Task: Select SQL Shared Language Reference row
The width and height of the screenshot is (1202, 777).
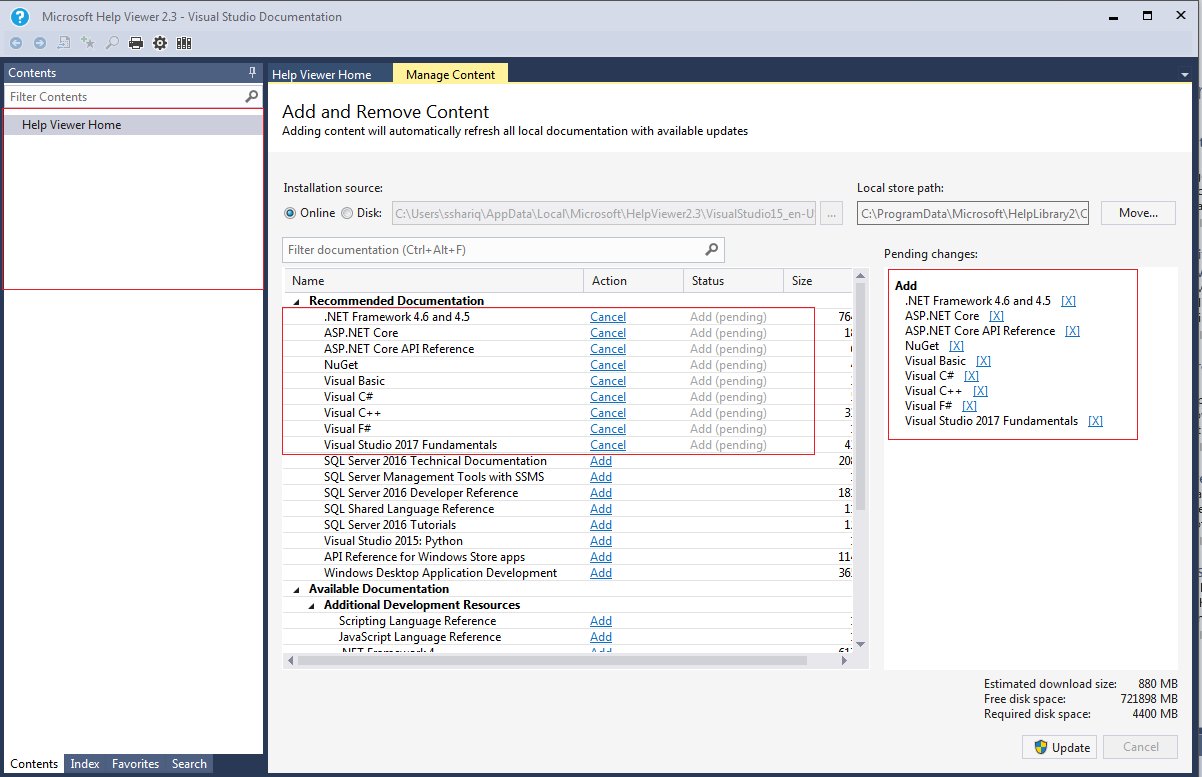Action: click(x=568, y=509)
